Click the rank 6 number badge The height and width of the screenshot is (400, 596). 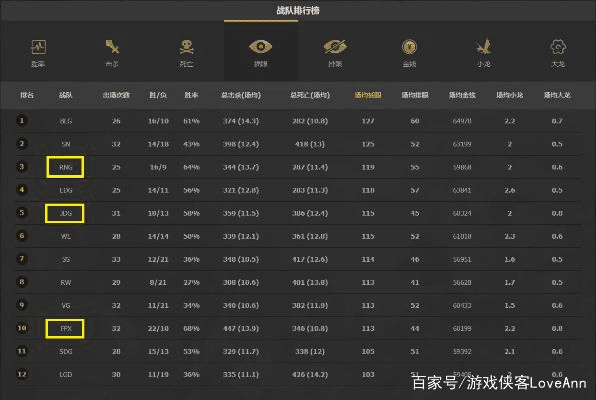pyautogui.click(x=22, y=236)
